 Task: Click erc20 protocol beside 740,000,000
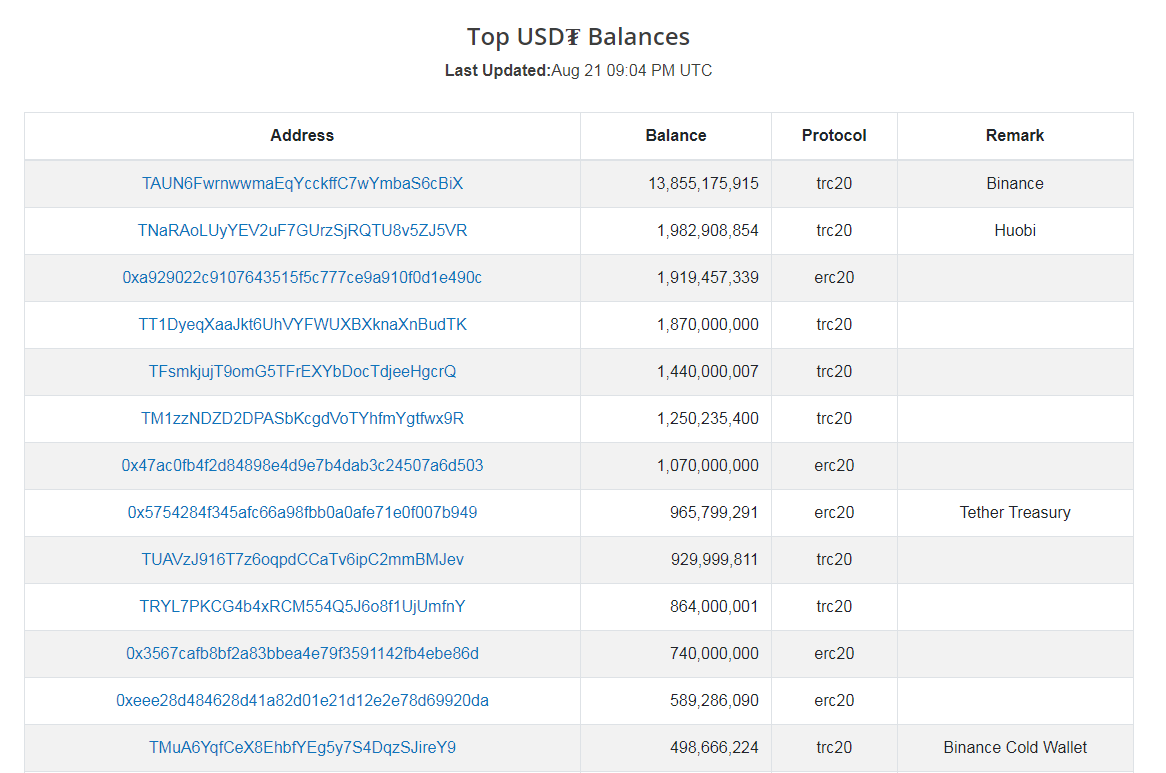834,653
